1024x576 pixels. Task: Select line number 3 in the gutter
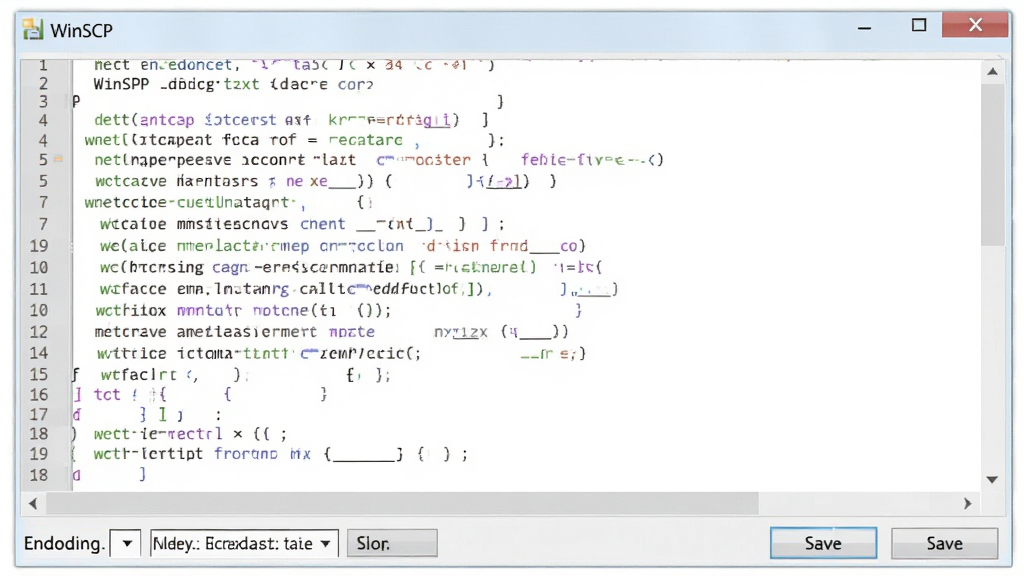coord(43,101)
